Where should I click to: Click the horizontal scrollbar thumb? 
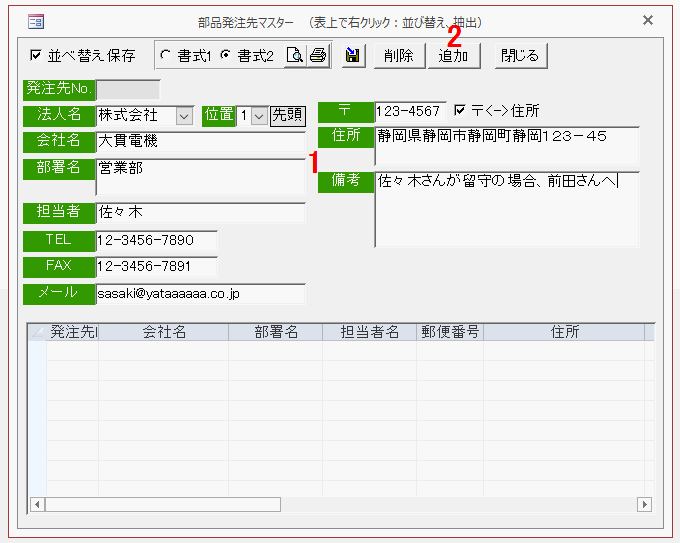[x=163, y=504]
